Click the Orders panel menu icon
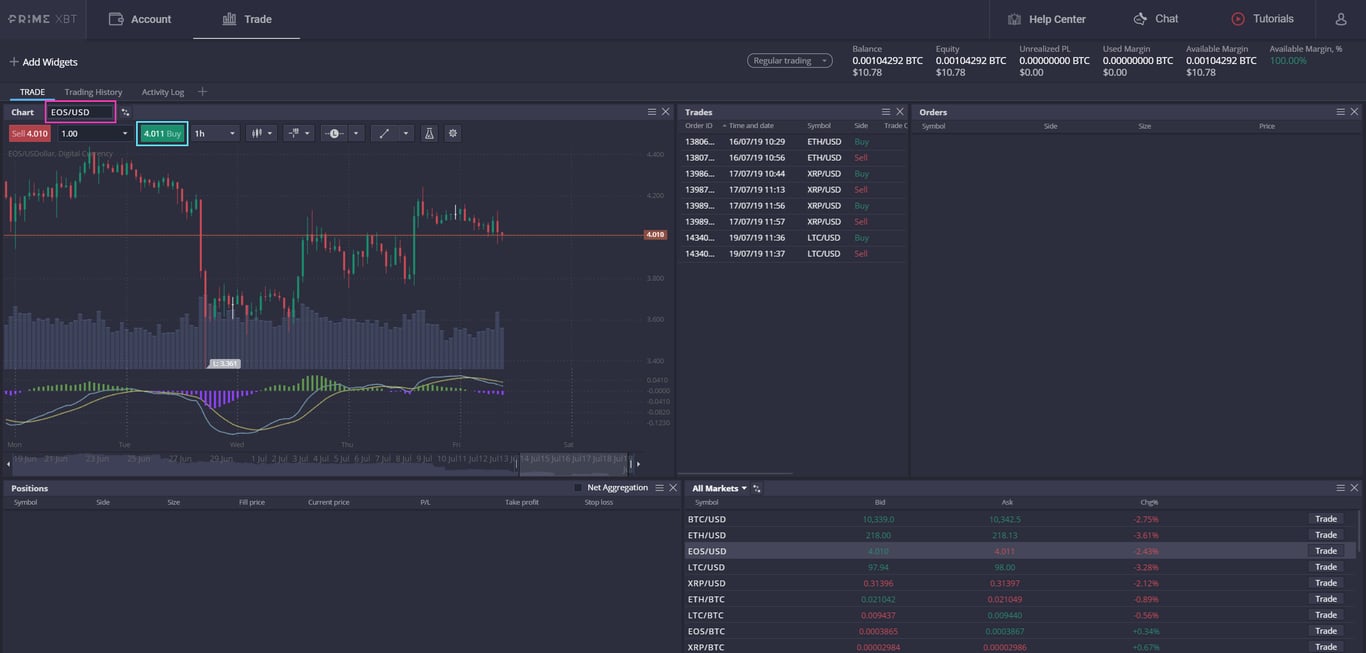 click(x=1340, y=111)
